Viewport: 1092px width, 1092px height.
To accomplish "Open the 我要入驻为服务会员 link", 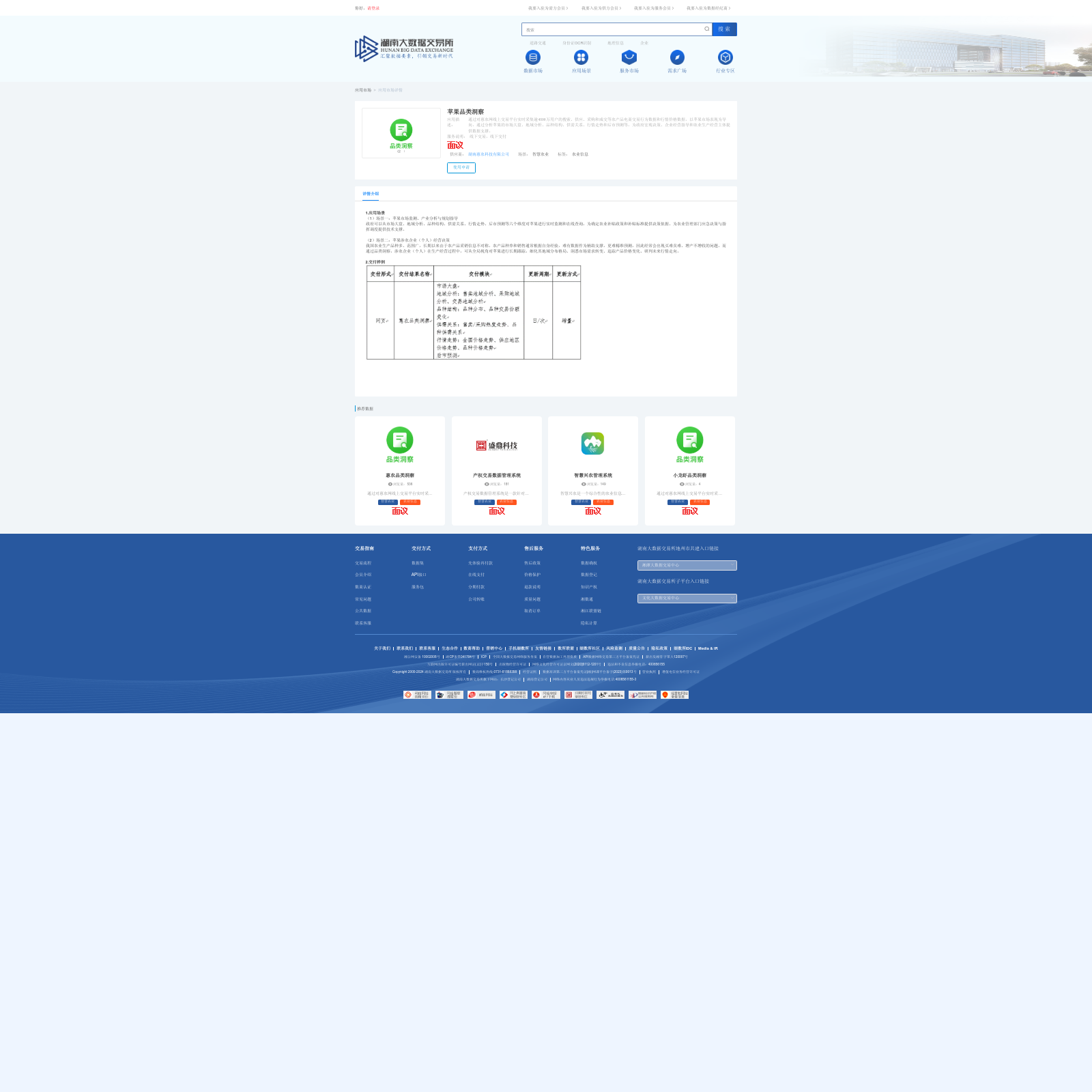I will pos(654,8).
